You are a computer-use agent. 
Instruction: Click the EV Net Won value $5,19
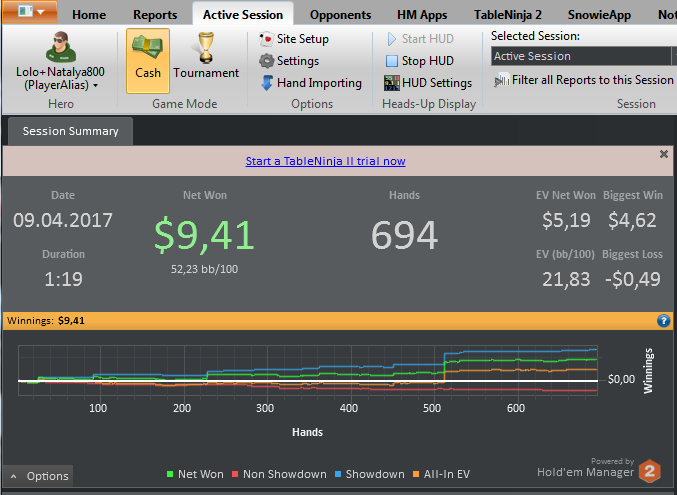566,220
